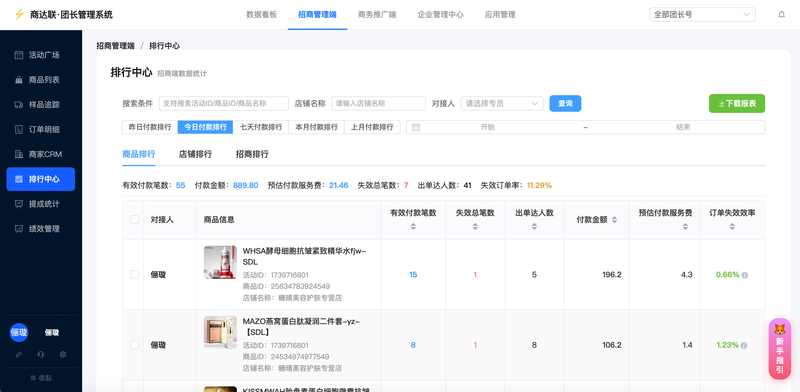
Task: Sort by 失效总笔数 column arrows
Action: click(x=475, y=227)
